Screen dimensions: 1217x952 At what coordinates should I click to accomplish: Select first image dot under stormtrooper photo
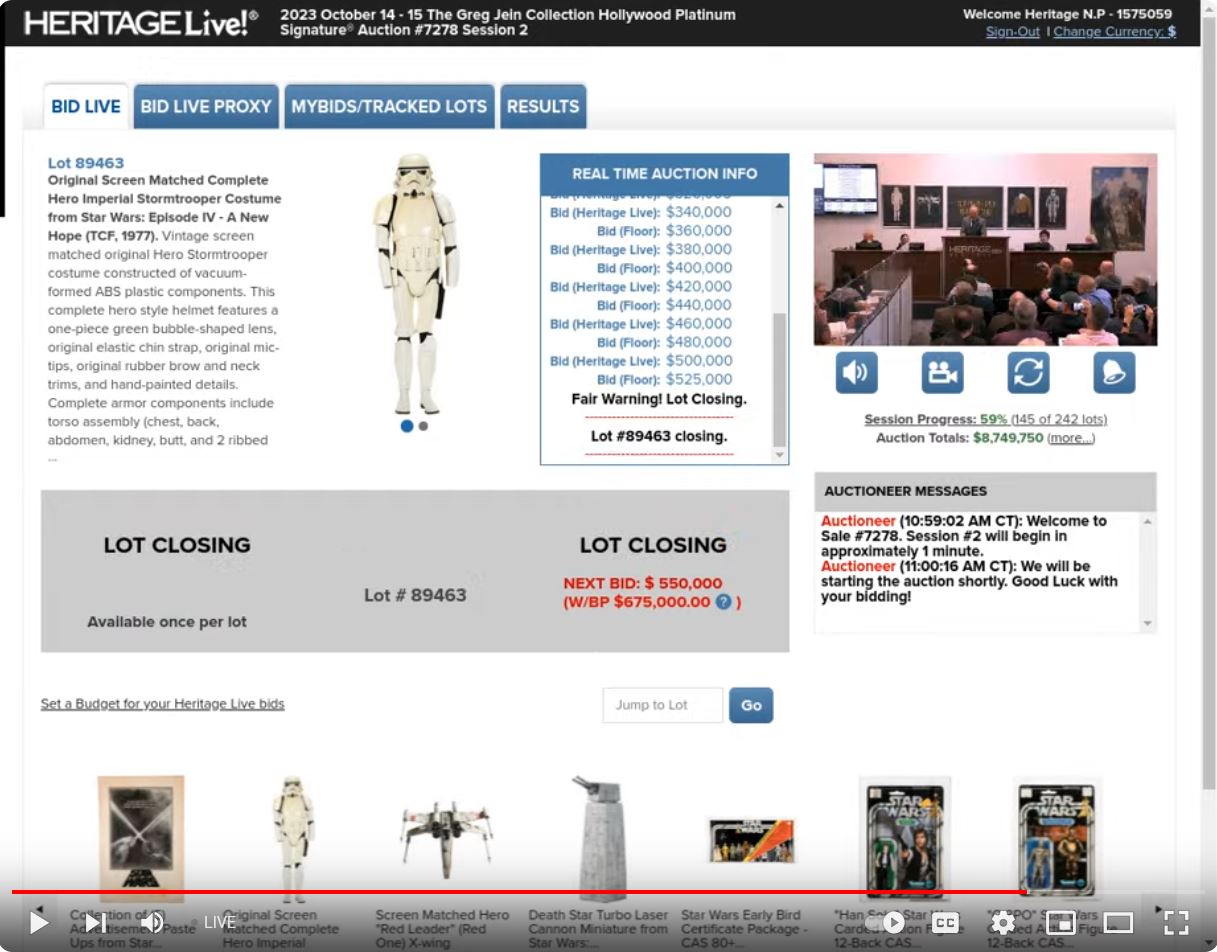(407, 426)
